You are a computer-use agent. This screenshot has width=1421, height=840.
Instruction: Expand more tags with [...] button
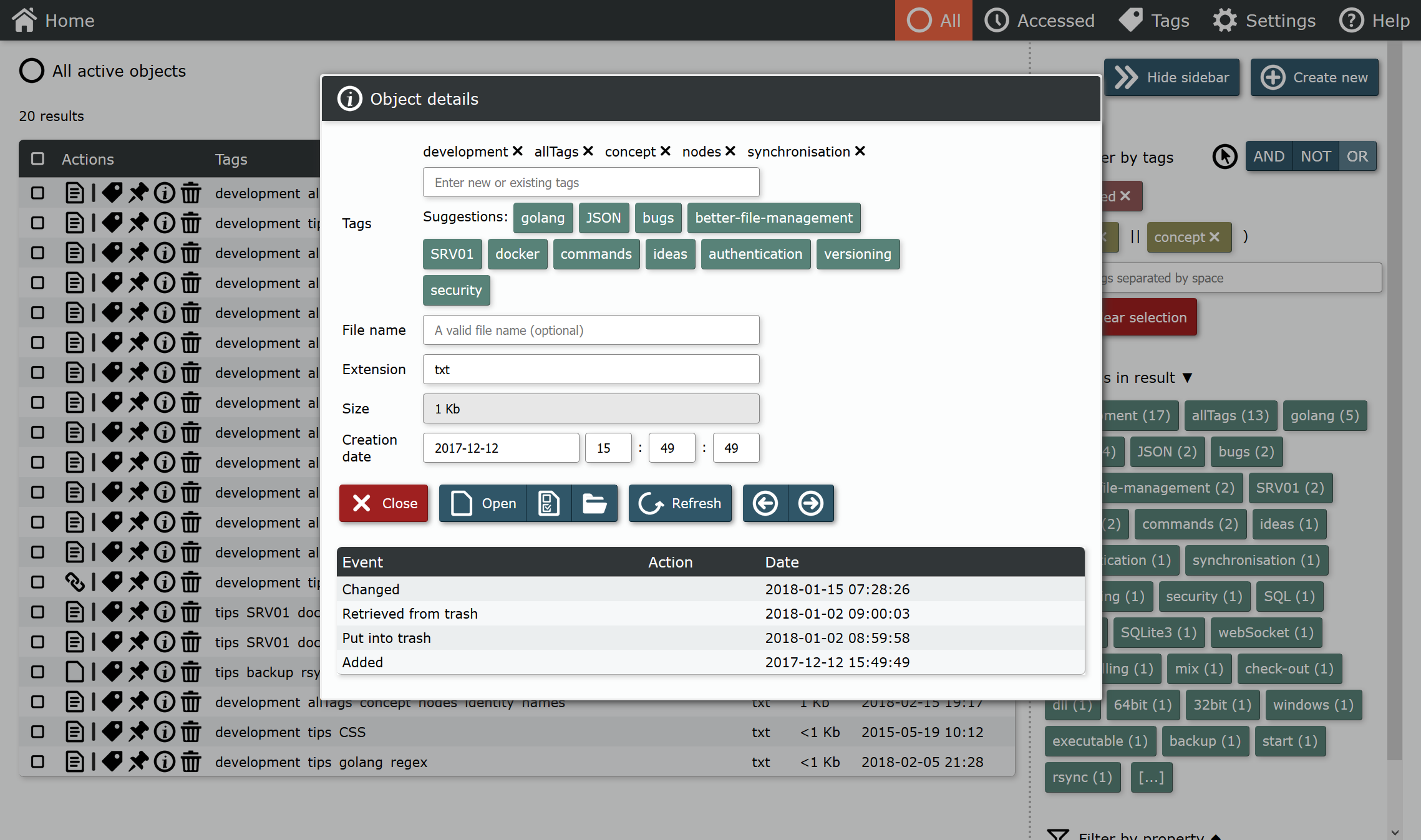pos(1152,778)
